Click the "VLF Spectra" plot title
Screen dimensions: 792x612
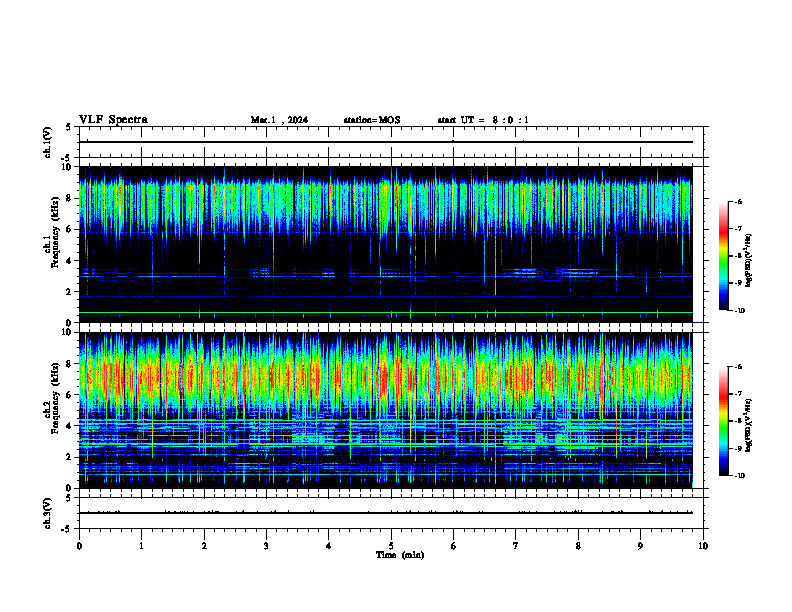[113, 120]
